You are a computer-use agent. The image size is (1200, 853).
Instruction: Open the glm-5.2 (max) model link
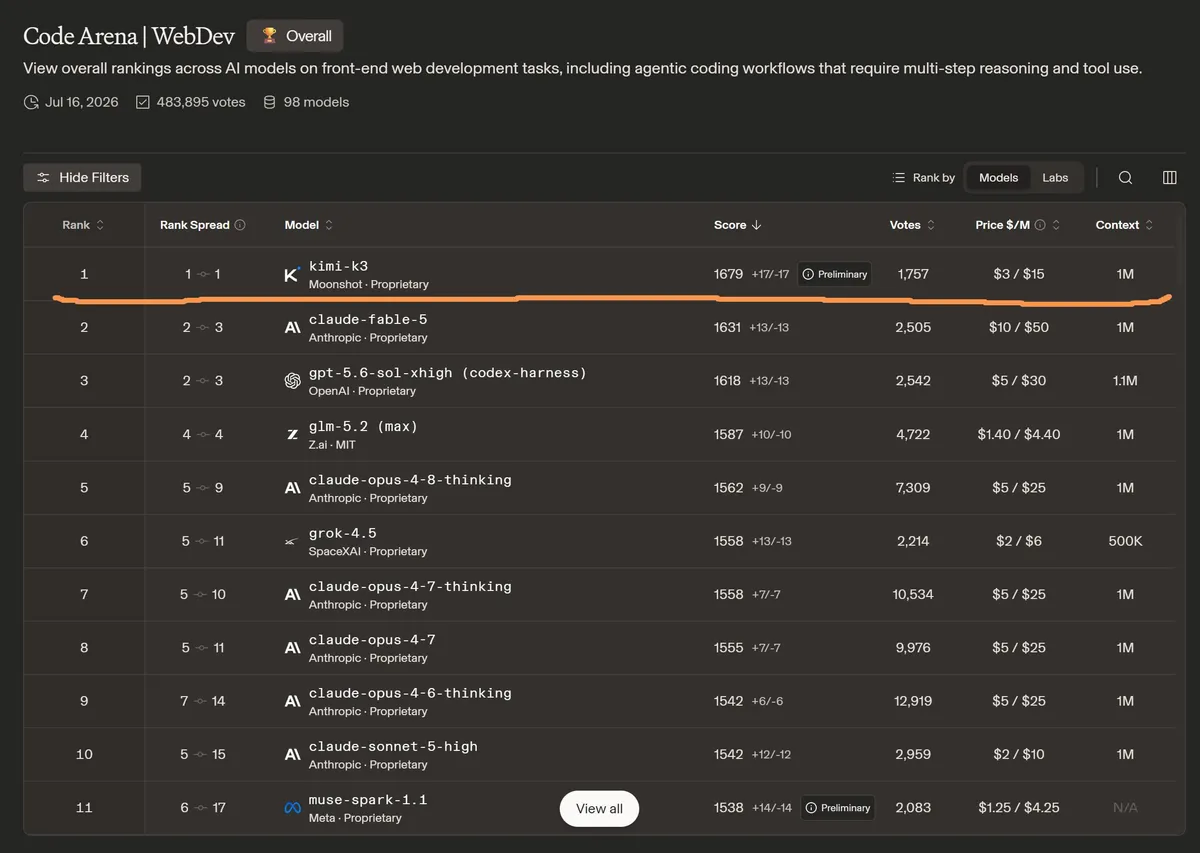click(363, 426)
